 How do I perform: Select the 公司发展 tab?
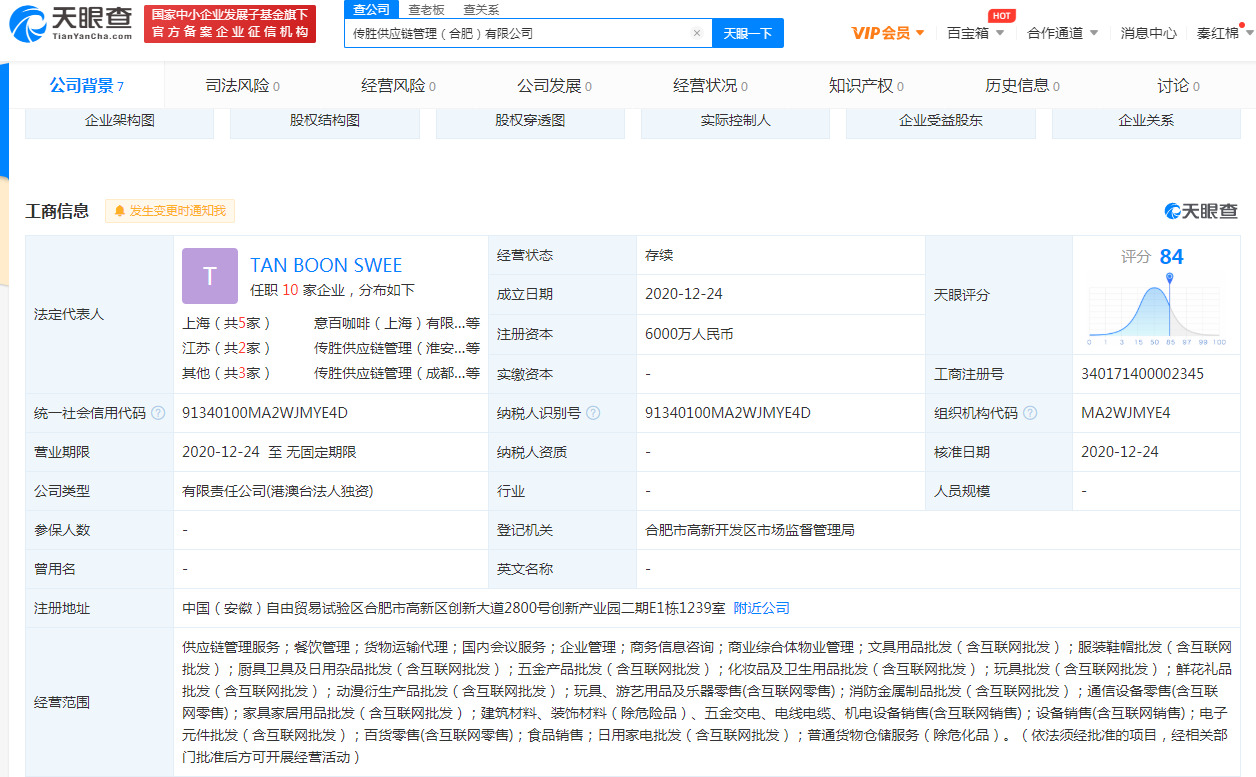[x=555, y=86]
